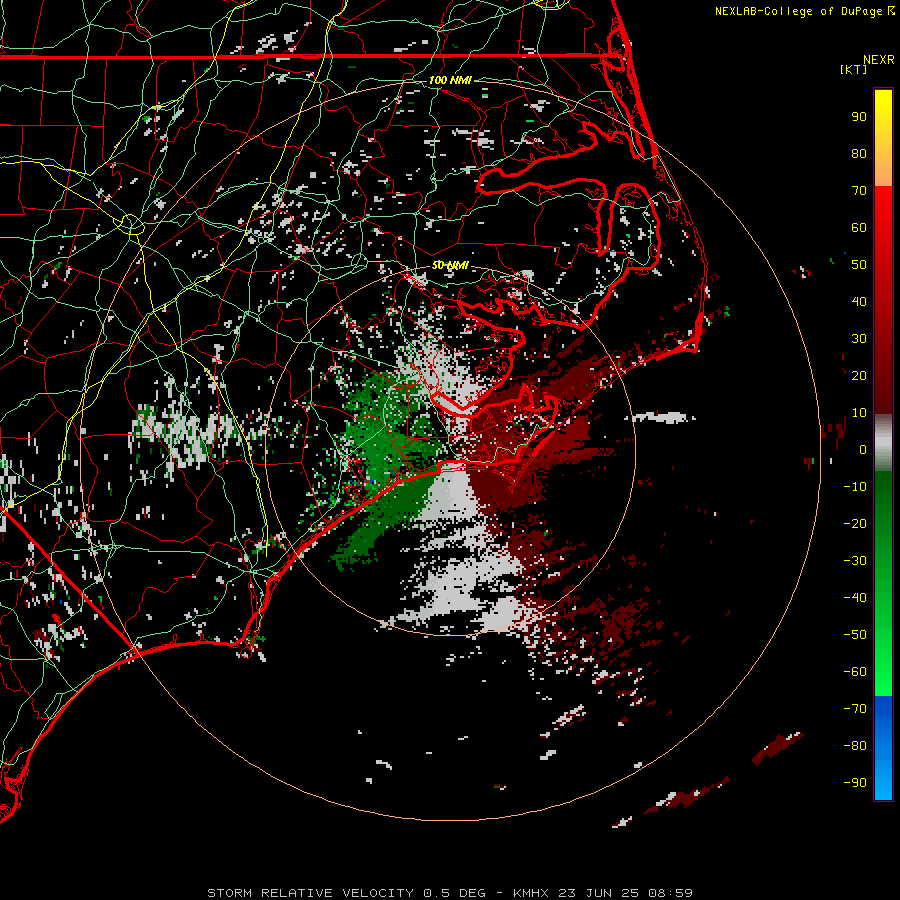Click the 70 value on velocity scale
Image resolution: width=900 pixels, height=900 pixels.
point(859,191)
